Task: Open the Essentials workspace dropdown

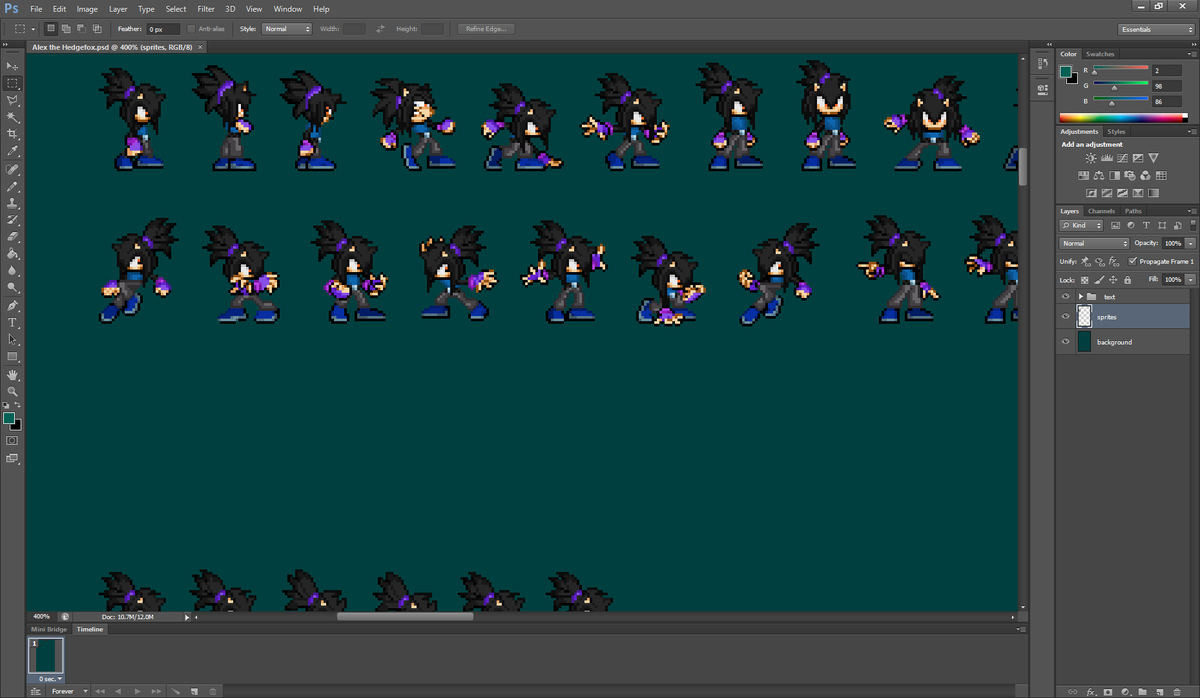Action: tap(1155, 29)
